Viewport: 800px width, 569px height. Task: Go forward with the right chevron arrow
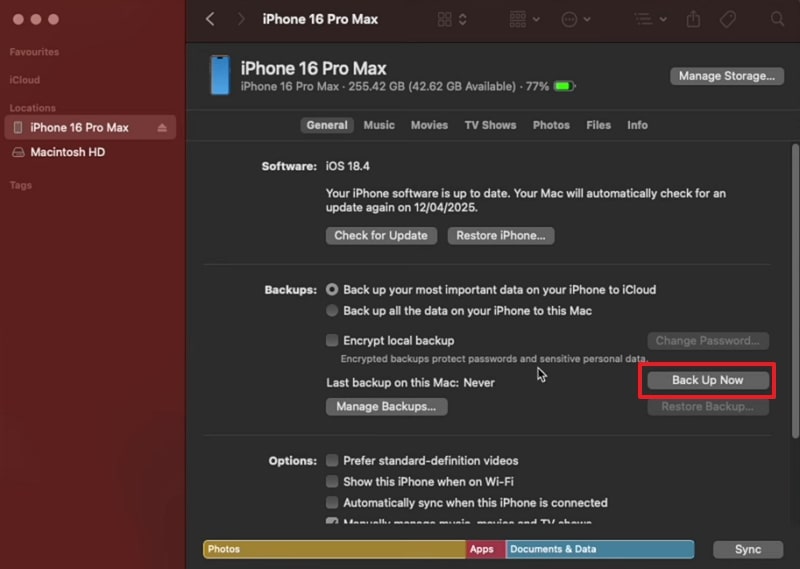point(241,19)
